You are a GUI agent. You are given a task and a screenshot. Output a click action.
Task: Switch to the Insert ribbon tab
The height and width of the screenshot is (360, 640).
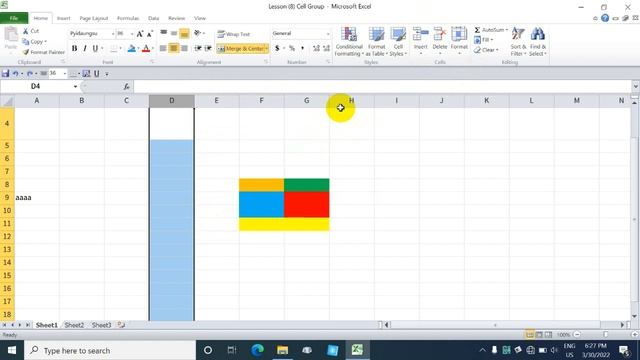point(63,18)
